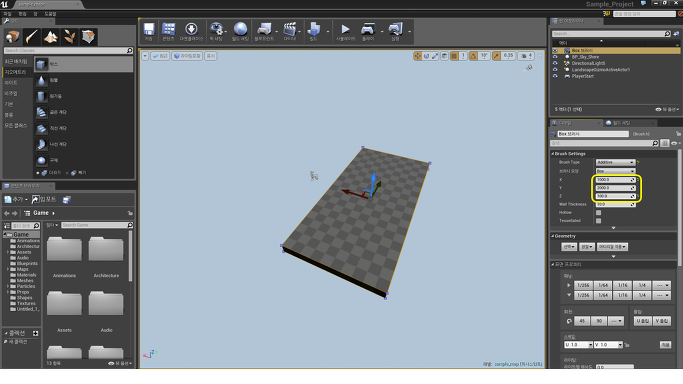Click the Simulate play arrow icon
This screenshot has width=683, height=384.
345,31
